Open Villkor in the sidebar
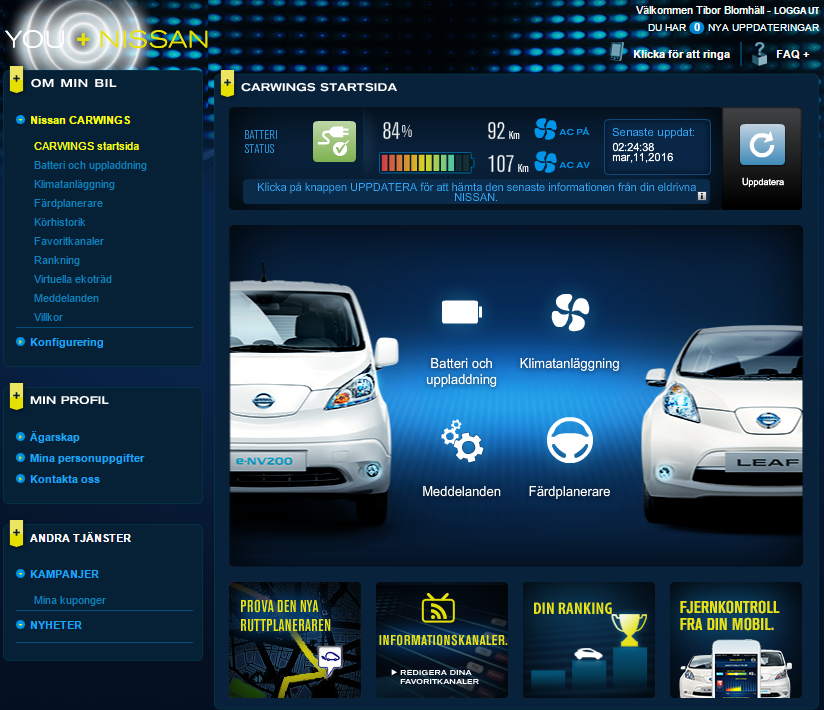Screen dimensions: 824x710 coord(48,317)
